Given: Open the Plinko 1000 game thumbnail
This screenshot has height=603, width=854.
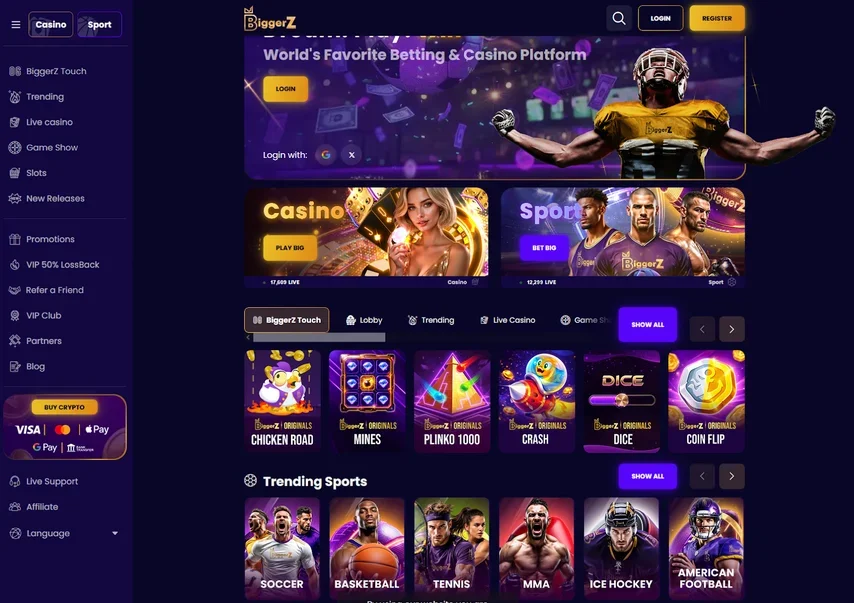Looking at the screenshot, I should (452, 401).
